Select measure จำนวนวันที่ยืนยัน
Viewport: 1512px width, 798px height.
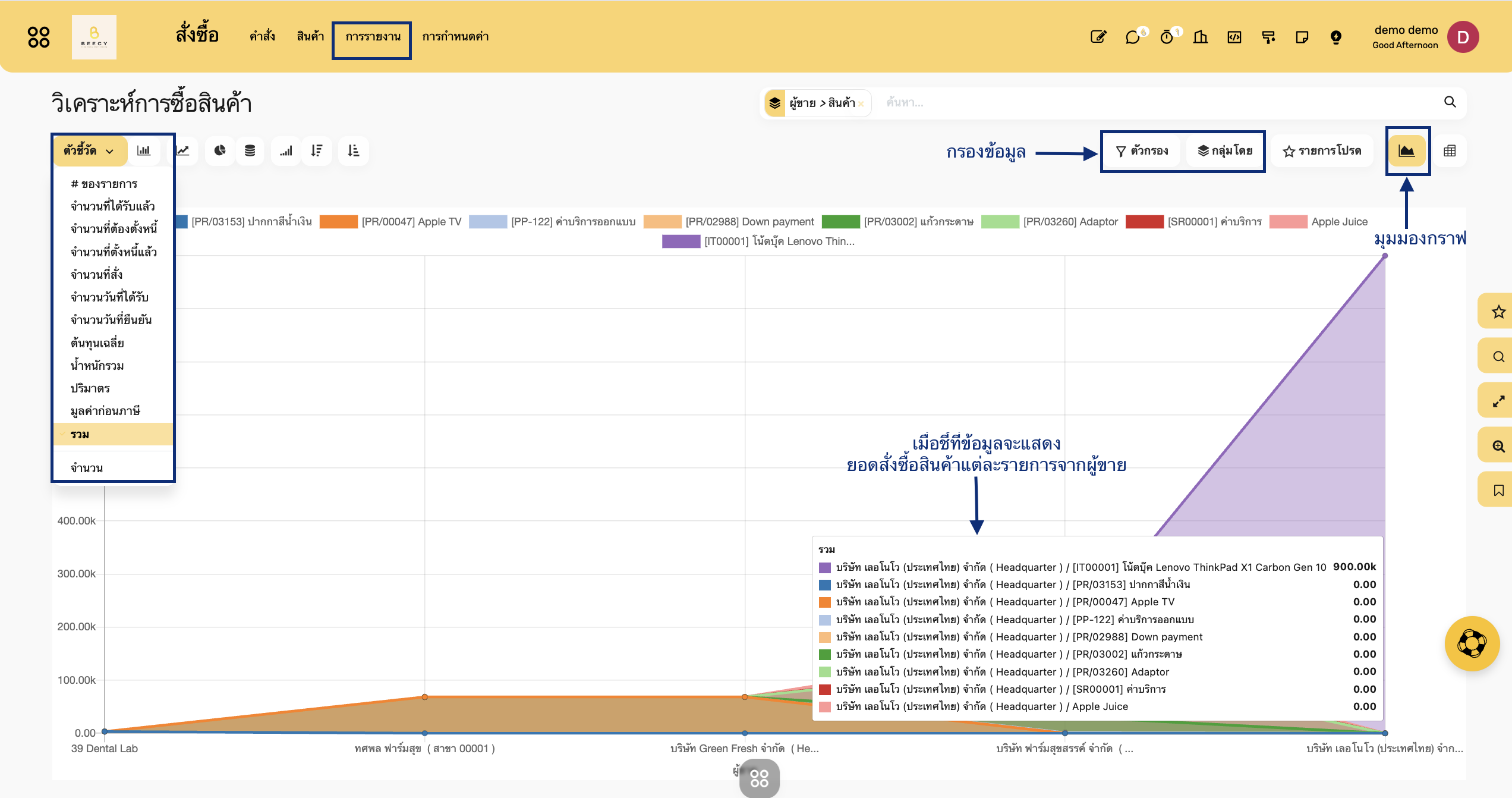(x=113, y=320)
